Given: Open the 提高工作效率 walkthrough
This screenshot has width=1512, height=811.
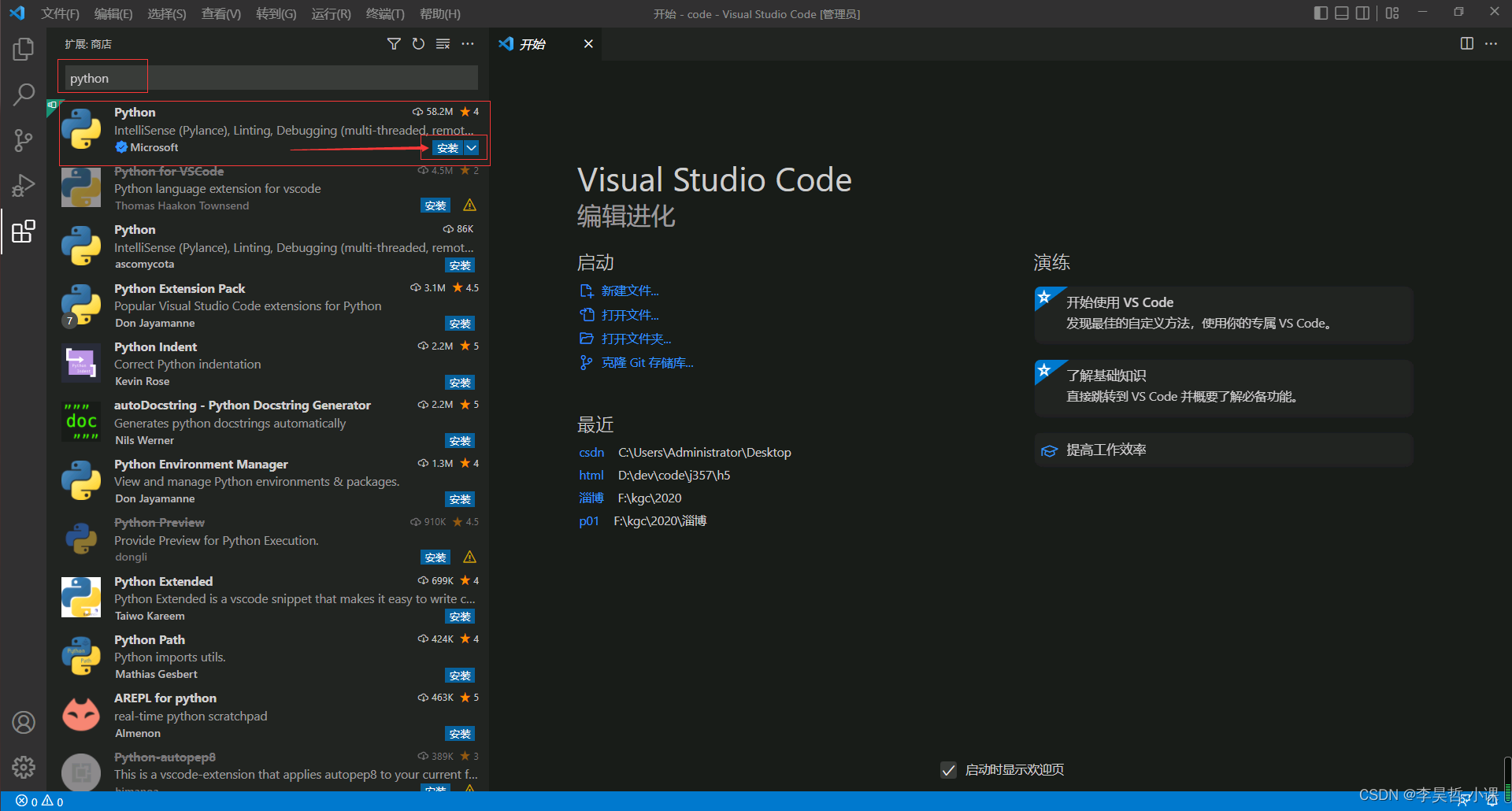Looking at the screenshot, I should 1223,450.
